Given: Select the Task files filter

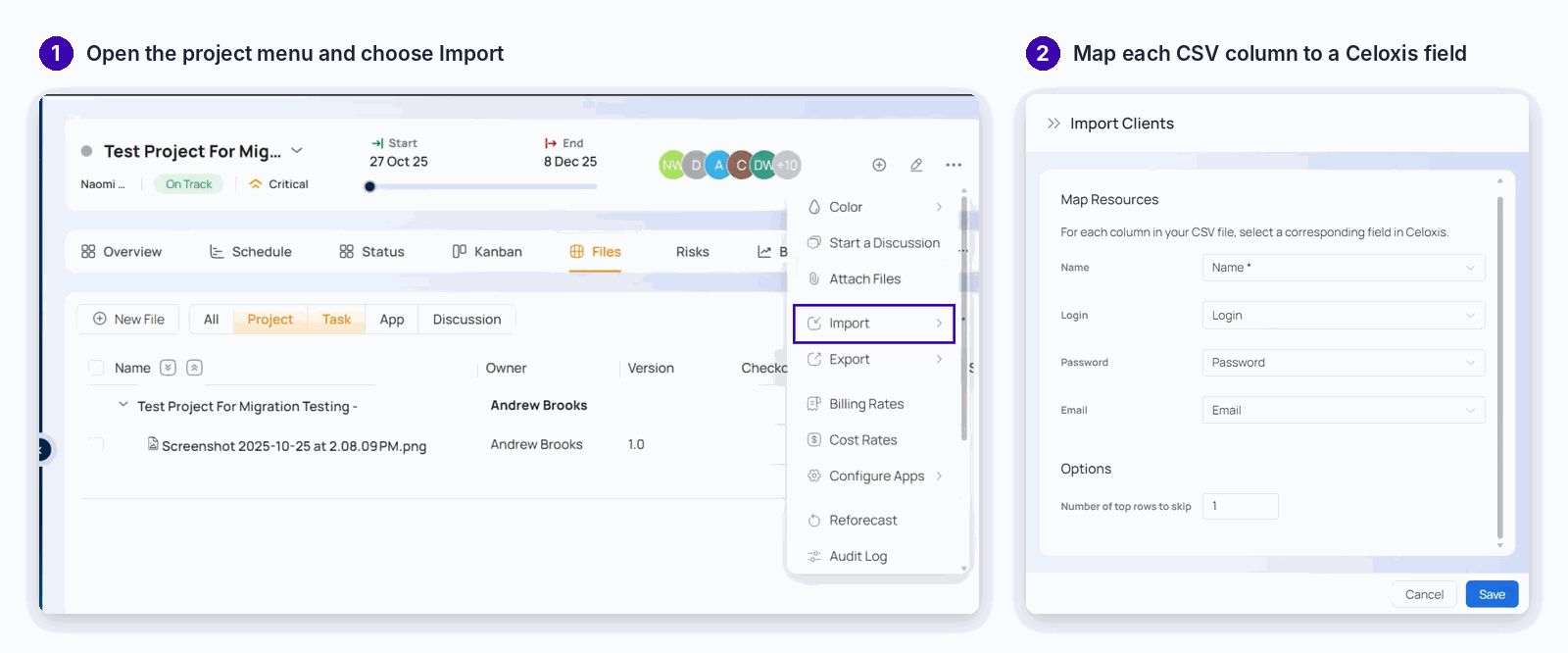Looking at the screenshot, I should [336, 320].
